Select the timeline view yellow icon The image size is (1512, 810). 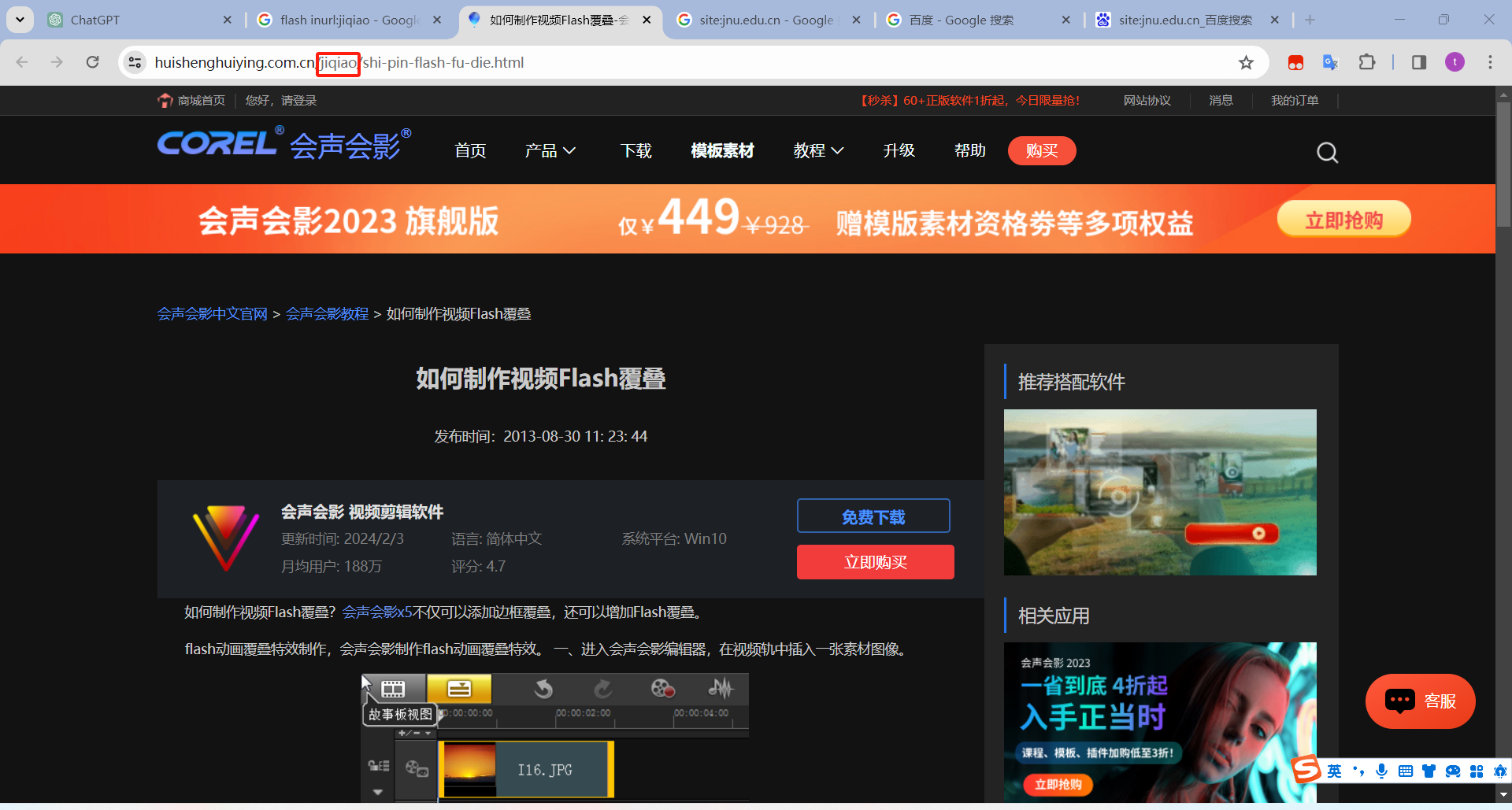coord(459,689)
